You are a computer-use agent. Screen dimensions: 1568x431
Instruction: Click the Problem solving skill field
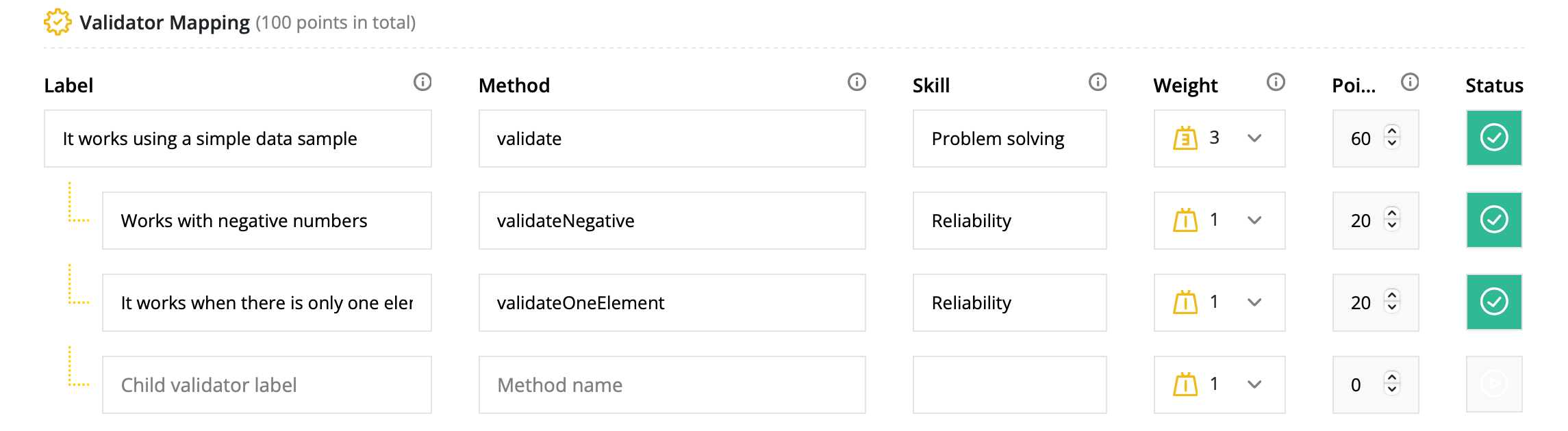[x=1009, y=138]
